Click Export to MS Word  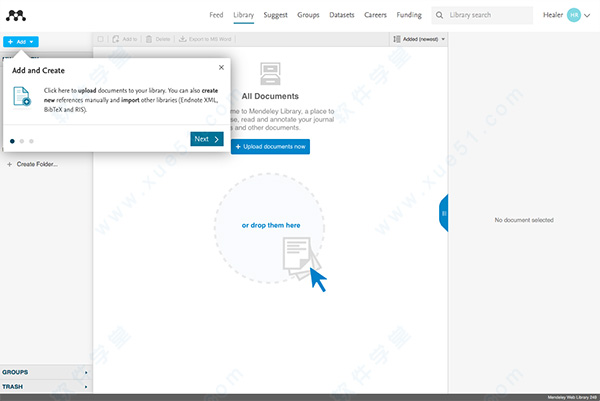[205, 39]
